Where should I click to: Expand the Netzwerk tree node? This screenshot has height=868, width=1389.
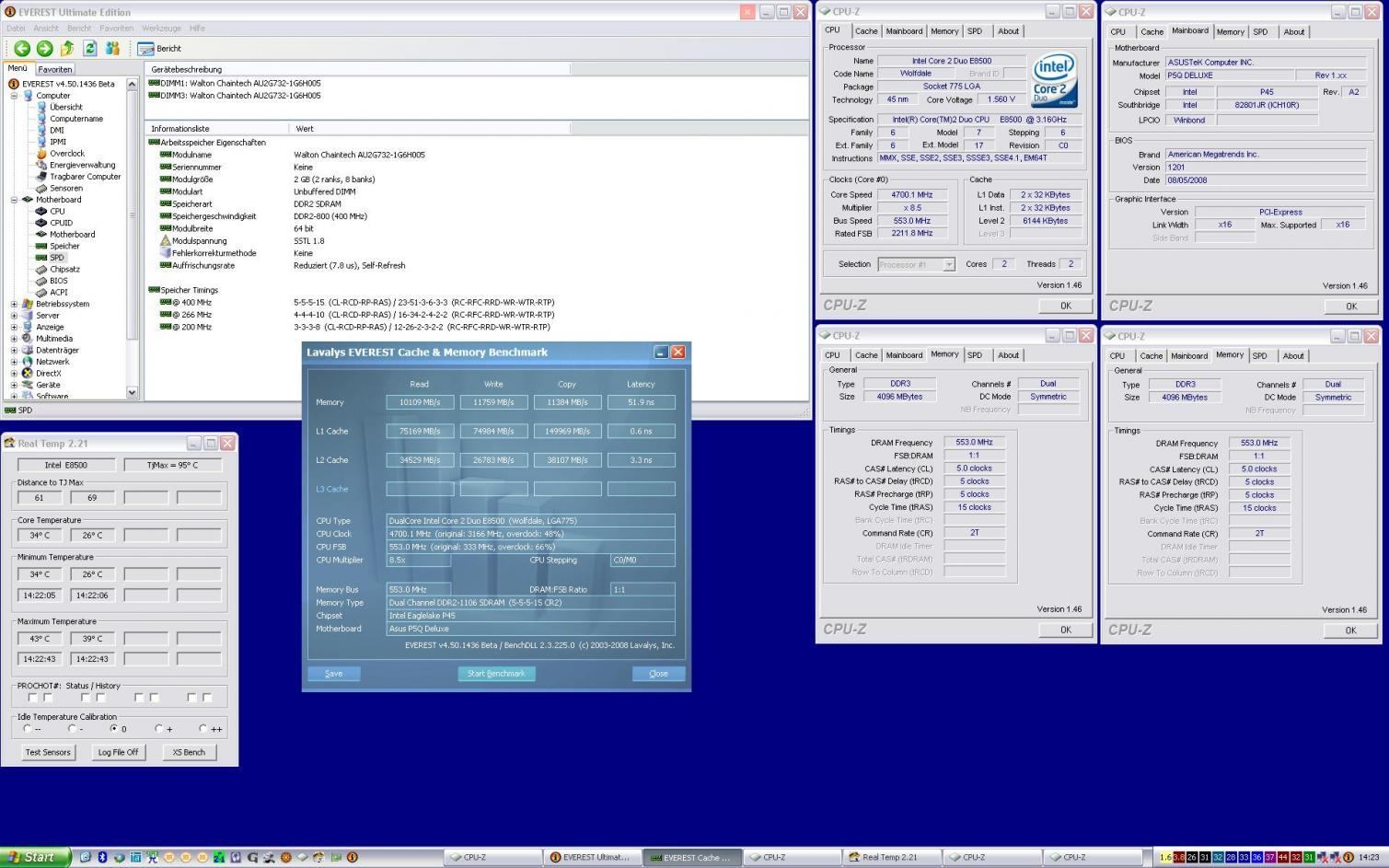click(x=14, y=362)
